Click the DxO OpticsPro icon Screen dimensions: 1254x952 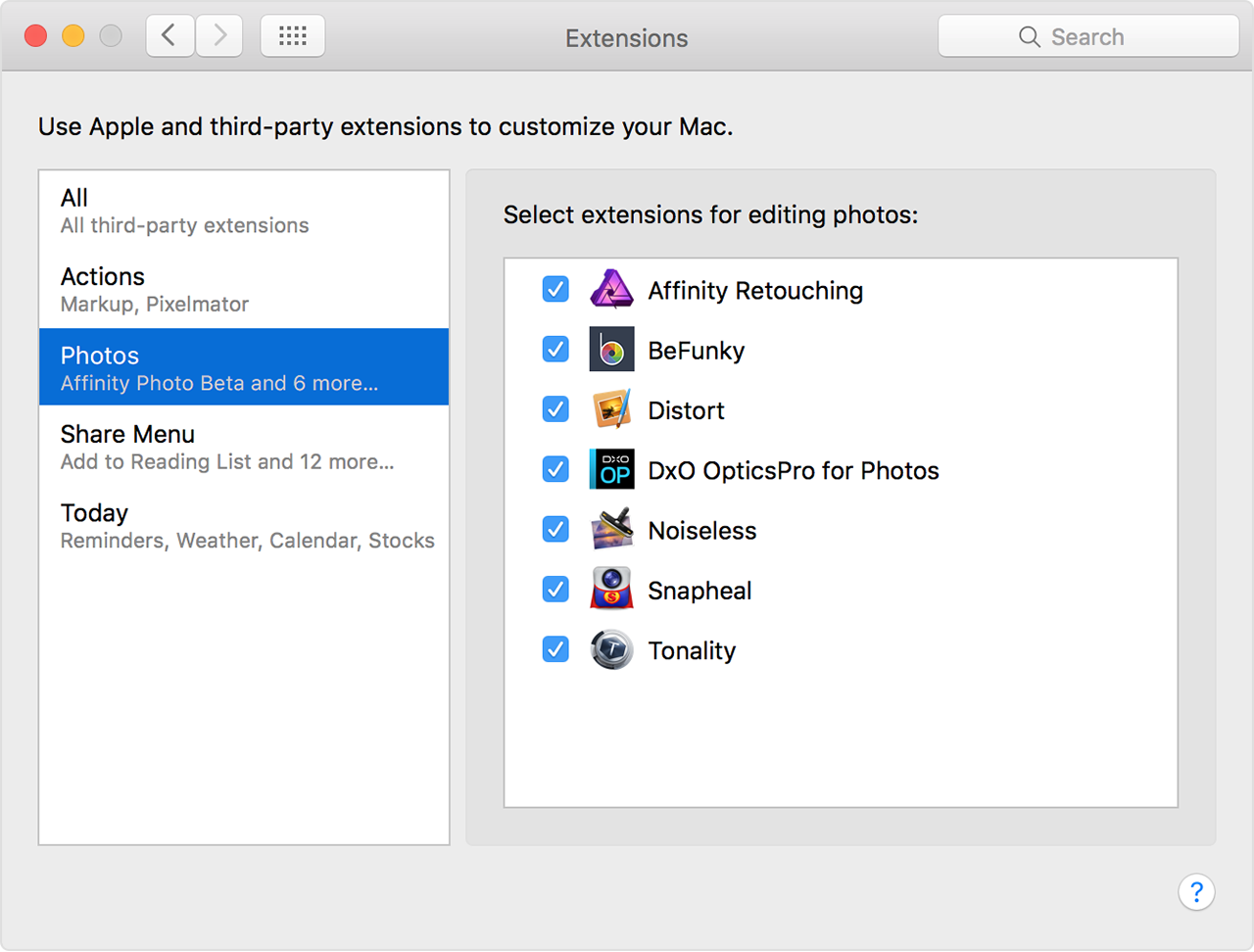coord(611,469)
